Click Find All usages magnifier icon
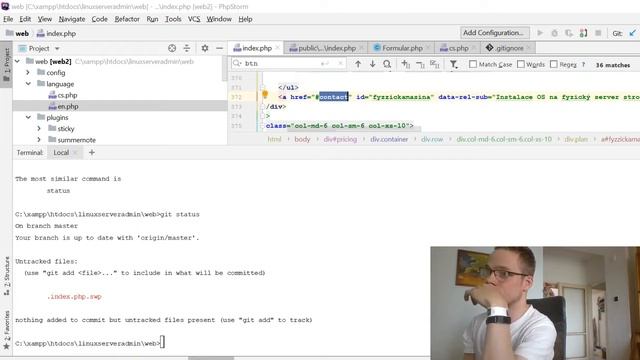This screenshot has width=640, height=360. 387,64
